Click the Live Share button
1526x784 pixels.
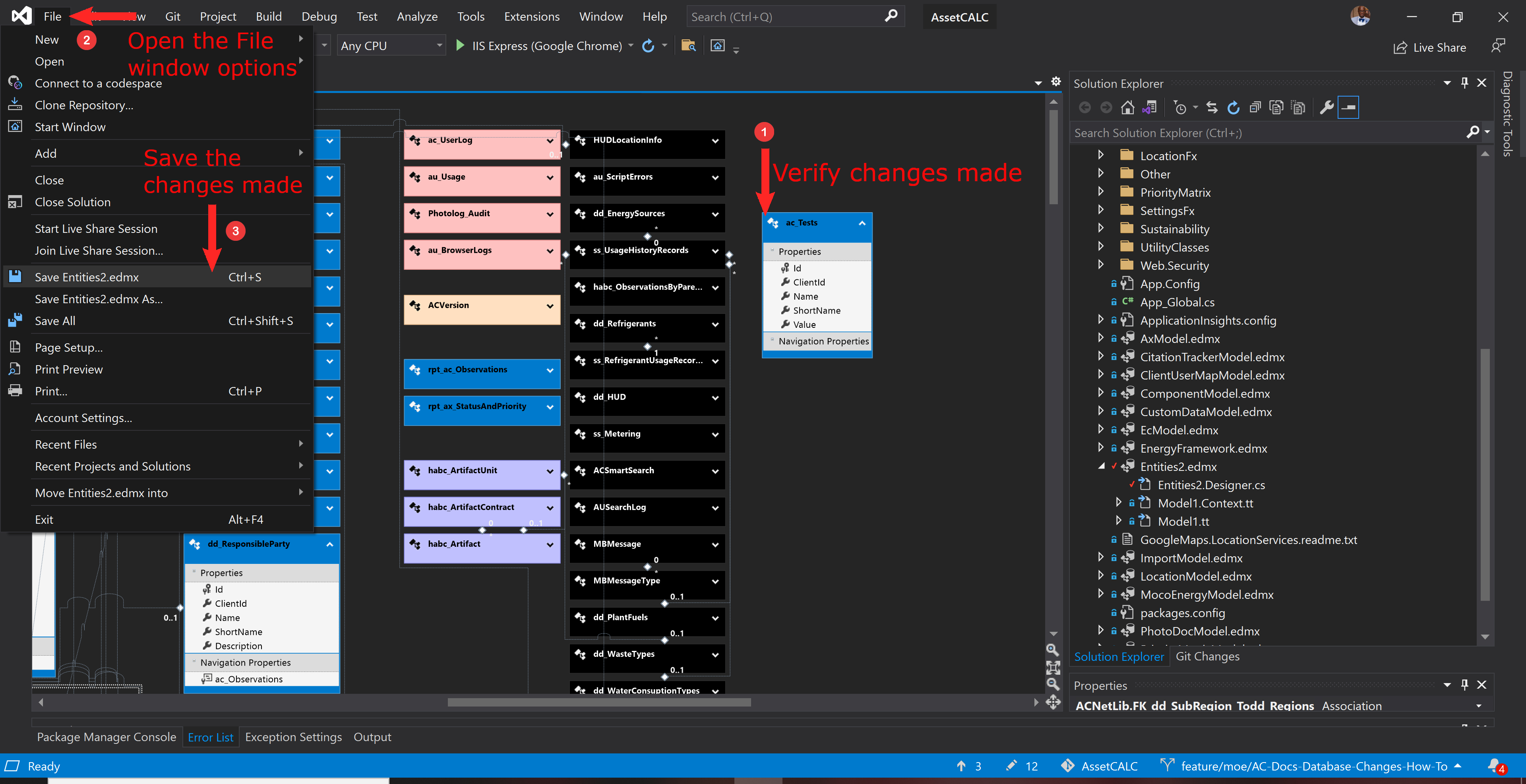coord(1429,47)
